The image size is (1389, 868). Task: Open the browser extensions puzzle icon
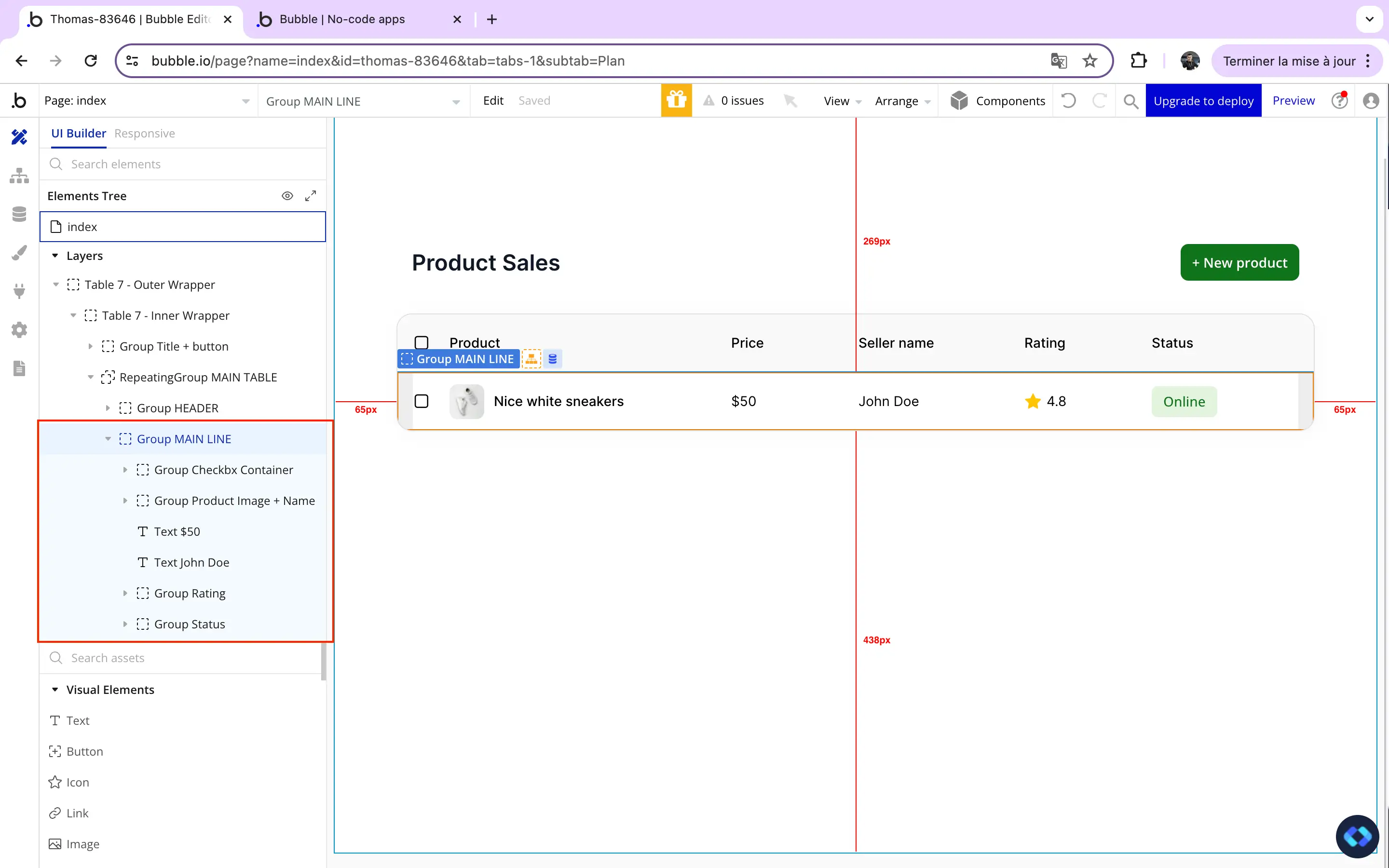(1139, 61)
